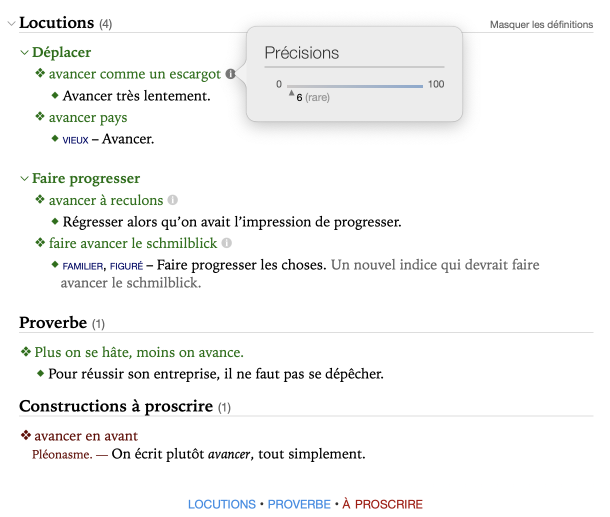The image size is (610, 517).
Task: Click info icon beside "avancer comme un escargot"
Action: pos(231,74)
